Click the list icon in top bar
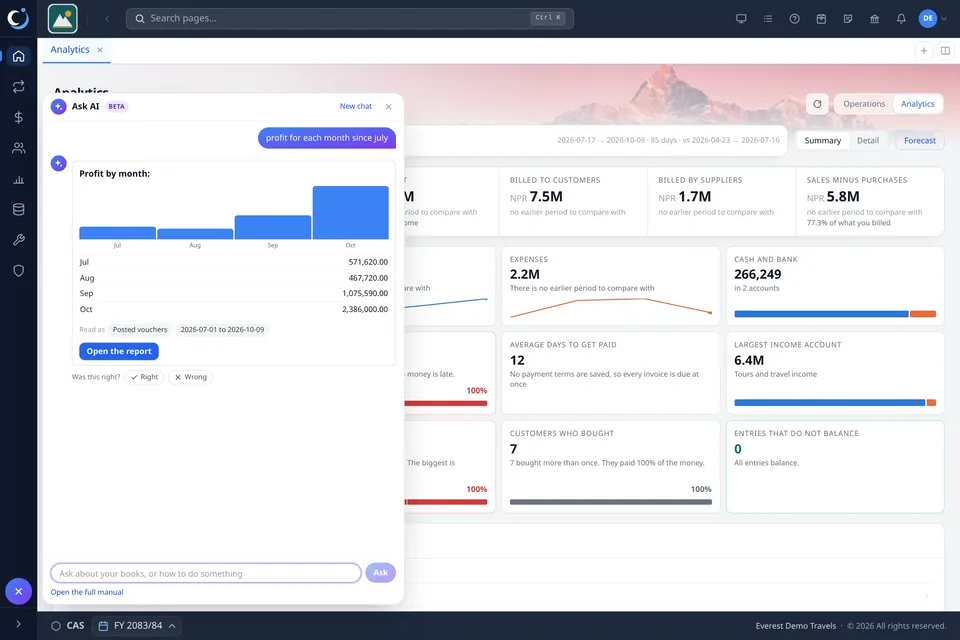Screen dimensions: 960x640 pyautogui.click(x=768, y=18)
